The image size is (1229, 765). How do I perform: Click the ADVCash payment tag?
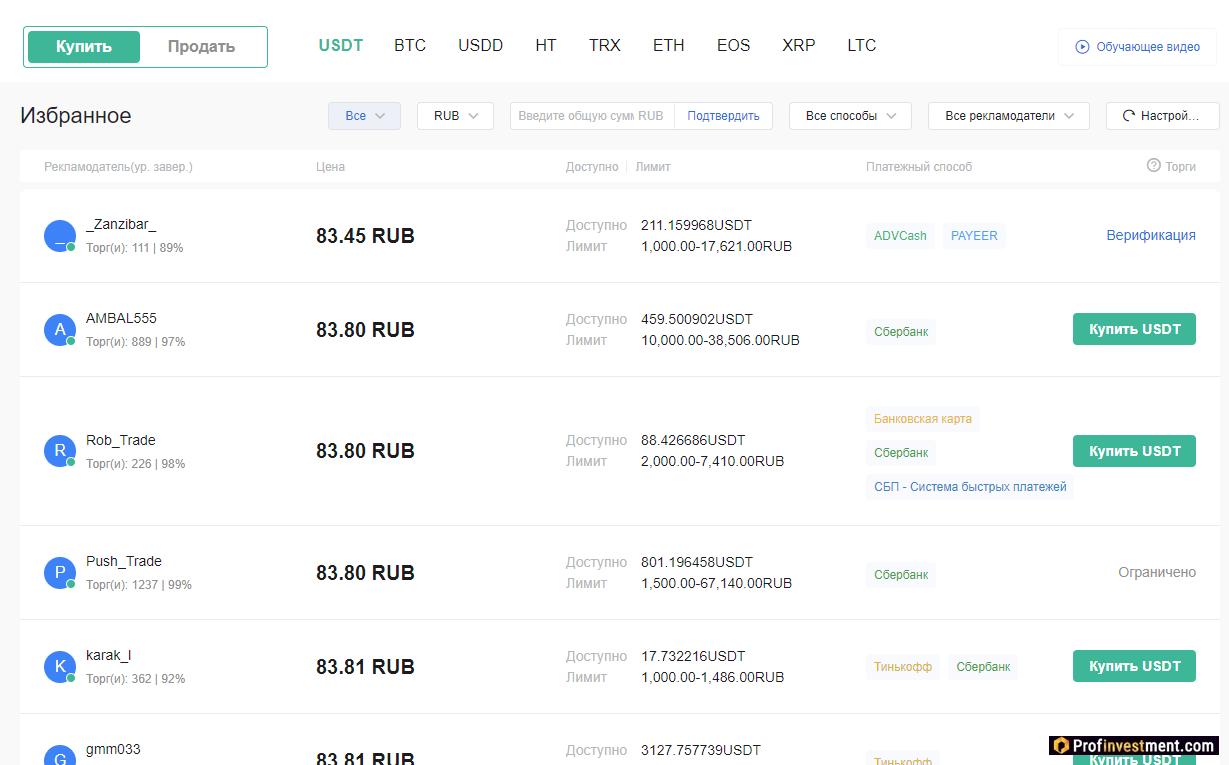click(900, 237)
